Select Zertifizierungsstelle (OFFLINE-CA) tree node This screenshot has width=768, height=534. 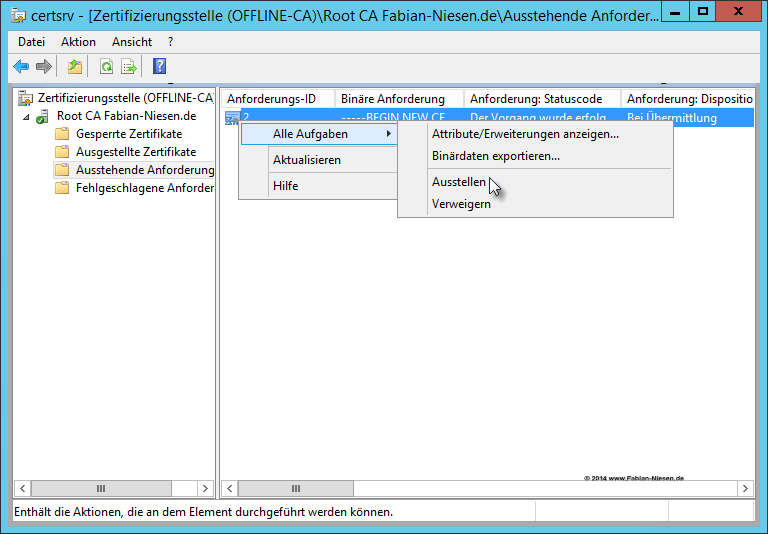[x=126, y=98]
